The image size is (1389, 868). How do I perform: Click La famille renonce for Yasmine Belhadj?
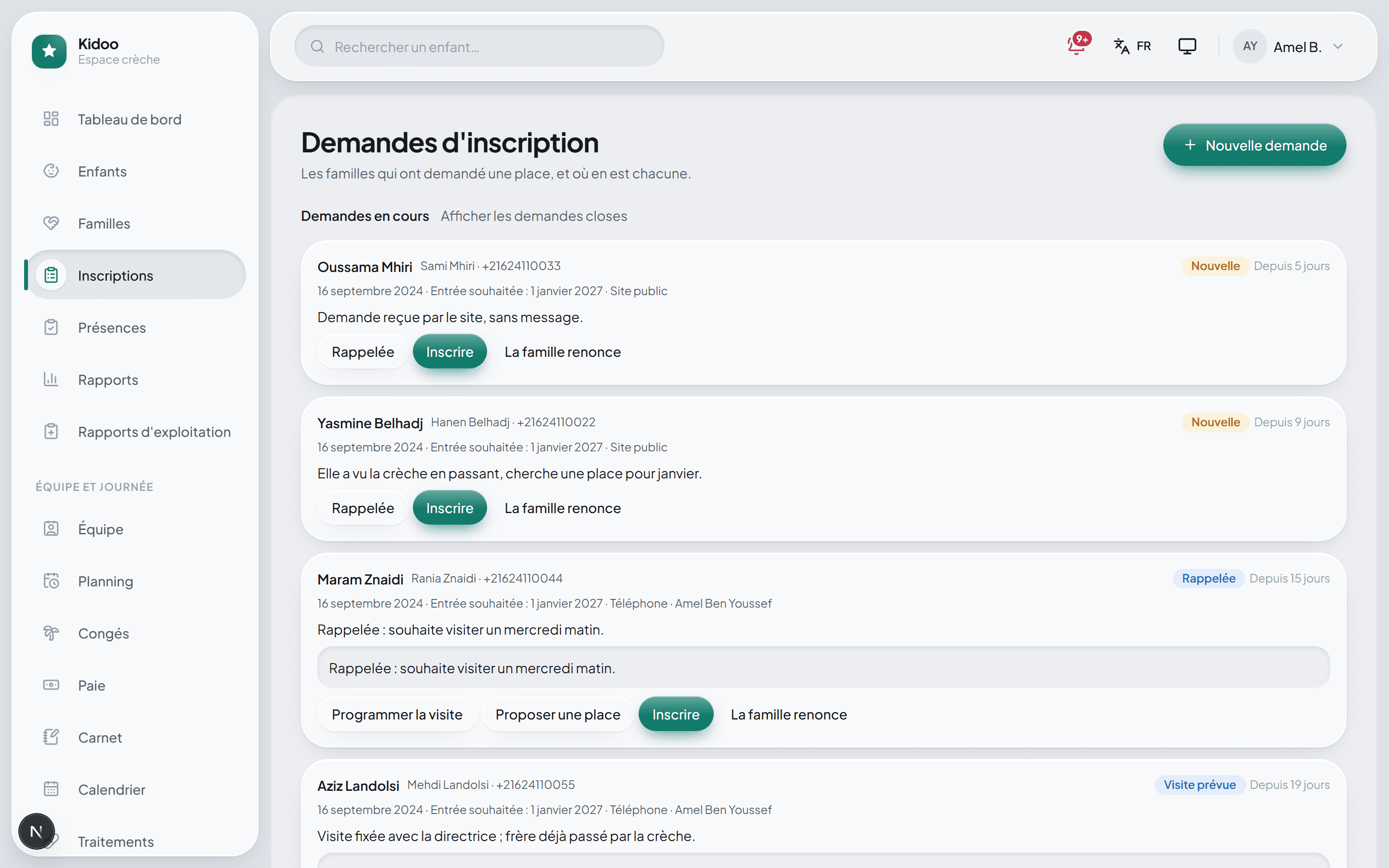click(x=562, y=507)
